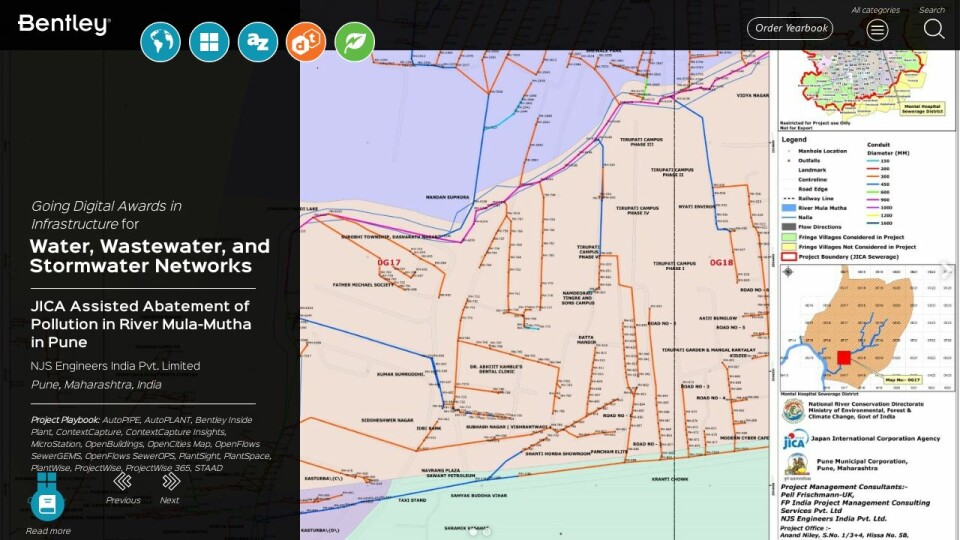Go to the Next project chevrons
Screen dimensions: 960x540
coord(171,481)
